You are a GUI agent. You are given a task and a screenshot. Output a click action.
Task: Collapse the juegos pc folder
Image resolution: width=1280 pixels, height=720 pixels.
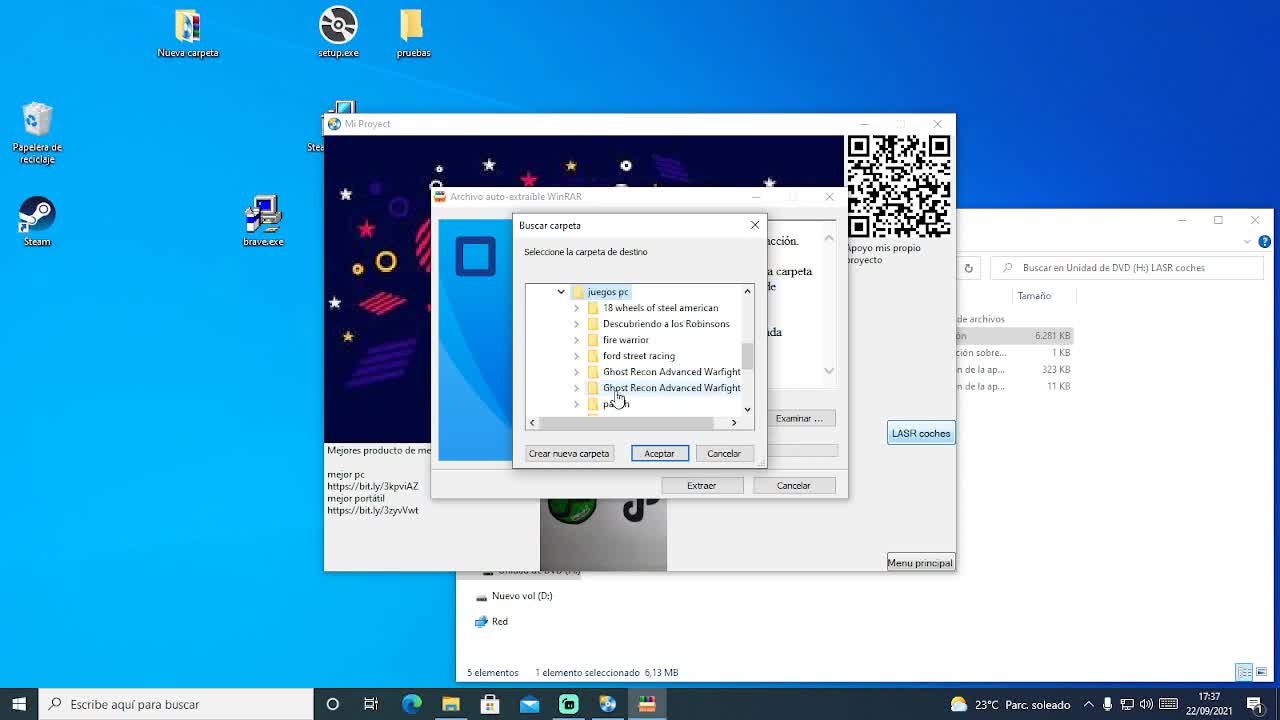click(x=561, y=292)
